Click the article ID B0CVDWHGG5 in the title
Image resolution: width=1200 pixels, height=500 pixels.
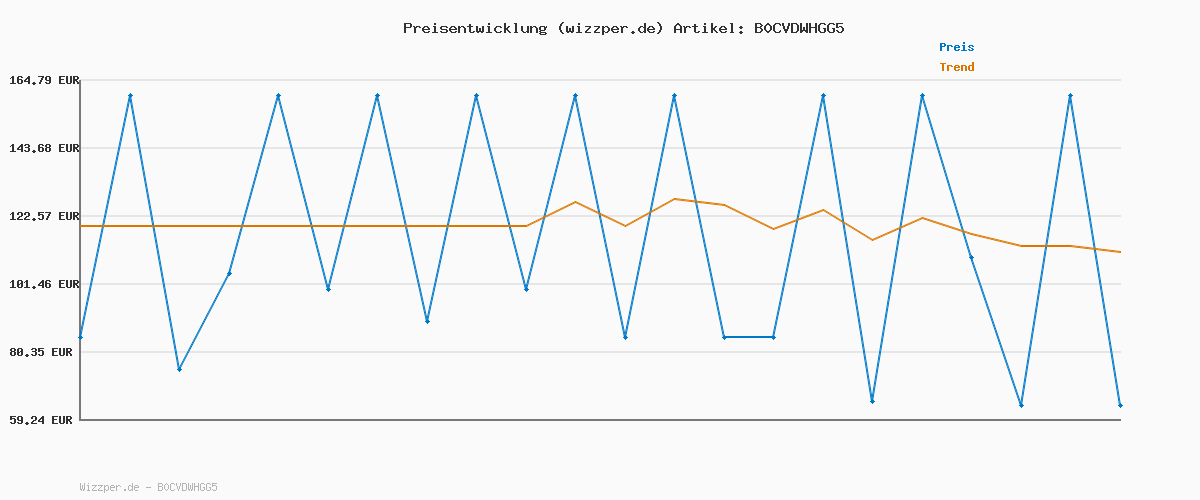click(798, 28)
